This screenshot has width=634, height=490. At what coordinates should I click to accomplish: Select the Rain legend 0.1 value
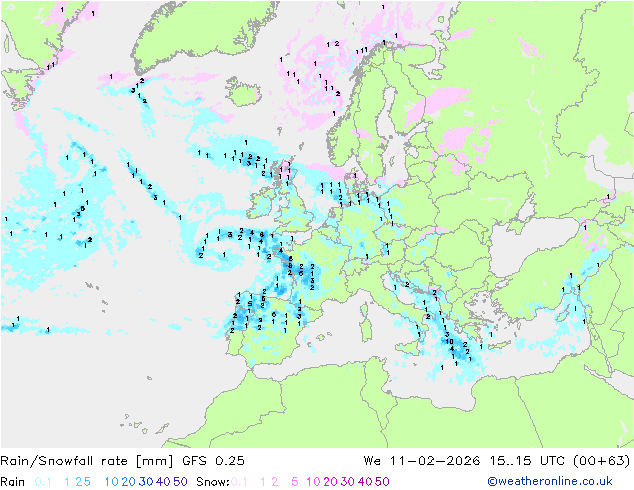pyautogui.click(x=43, y=482)
